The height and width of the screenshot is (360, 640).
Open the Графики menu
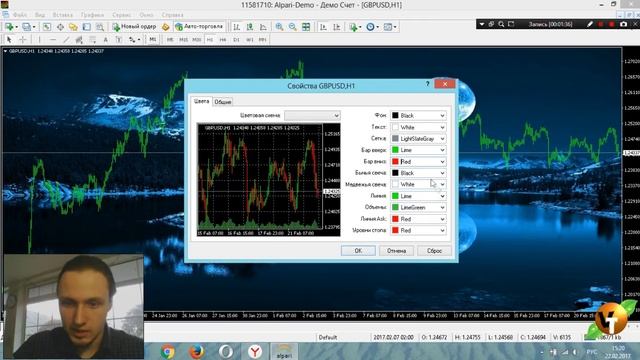coord(92,15)
